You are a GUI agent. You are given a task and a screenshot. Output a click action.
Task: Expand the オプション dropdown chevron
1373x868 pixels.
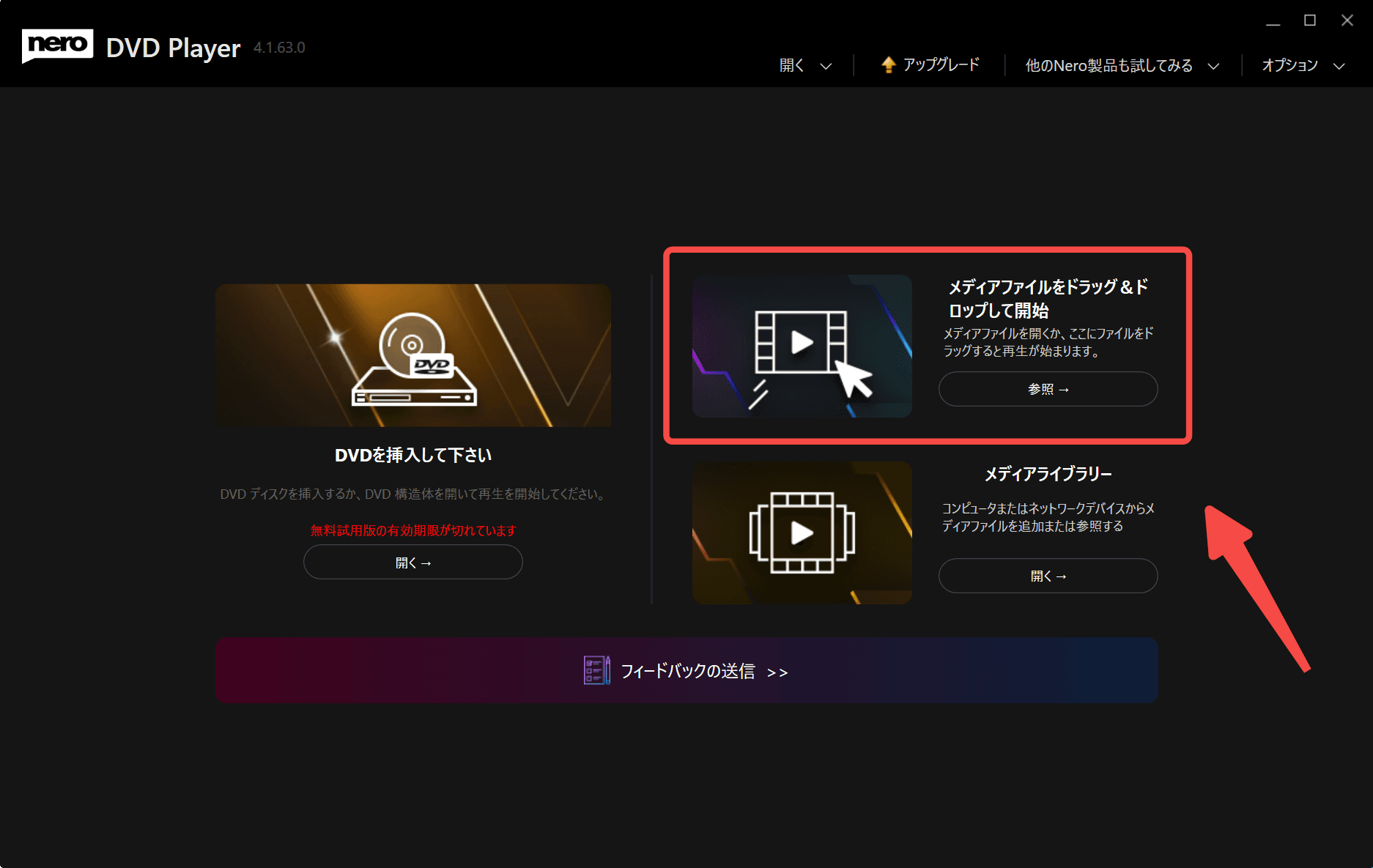click(x=1339, y=66)
